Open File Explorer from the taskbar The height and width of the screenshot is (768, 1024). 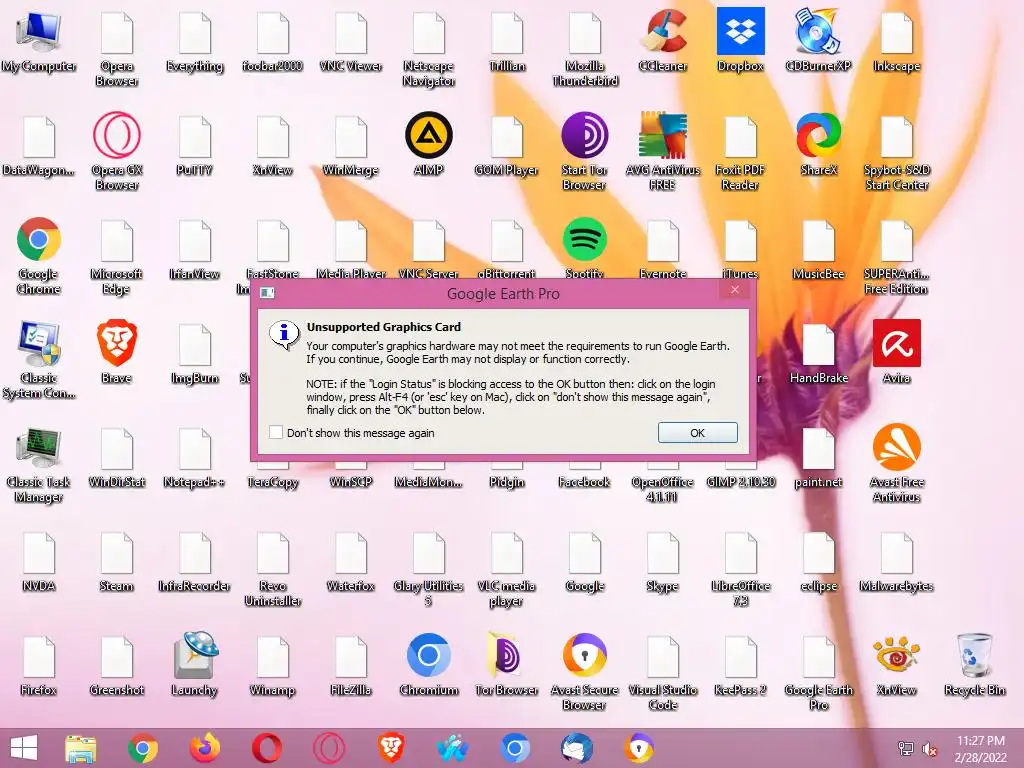(x=81, y=748)
